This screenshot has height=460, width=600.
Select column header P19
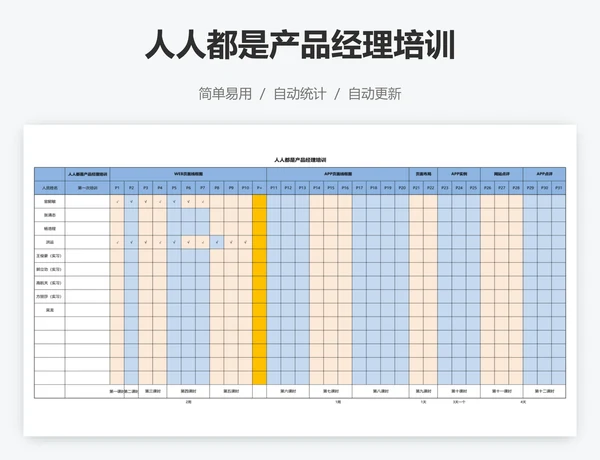click(x=388, y=188)
